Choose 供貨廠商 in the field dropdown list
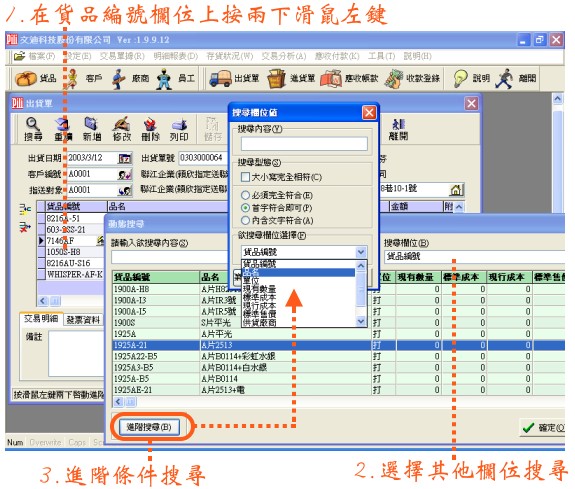The height and width of the screenshot is (489, 575). (298, 323)
